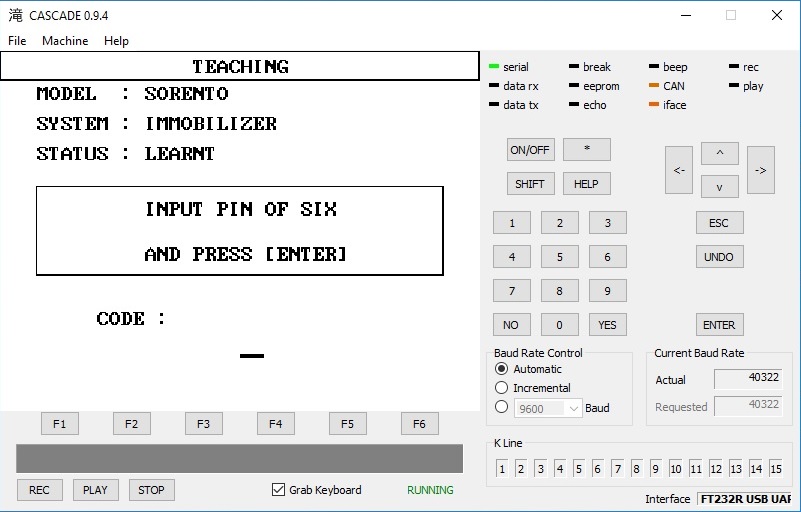Toggle the Grab Keyboard checkbox
Screen dimensions: 801x512
(x=279, y=490)
